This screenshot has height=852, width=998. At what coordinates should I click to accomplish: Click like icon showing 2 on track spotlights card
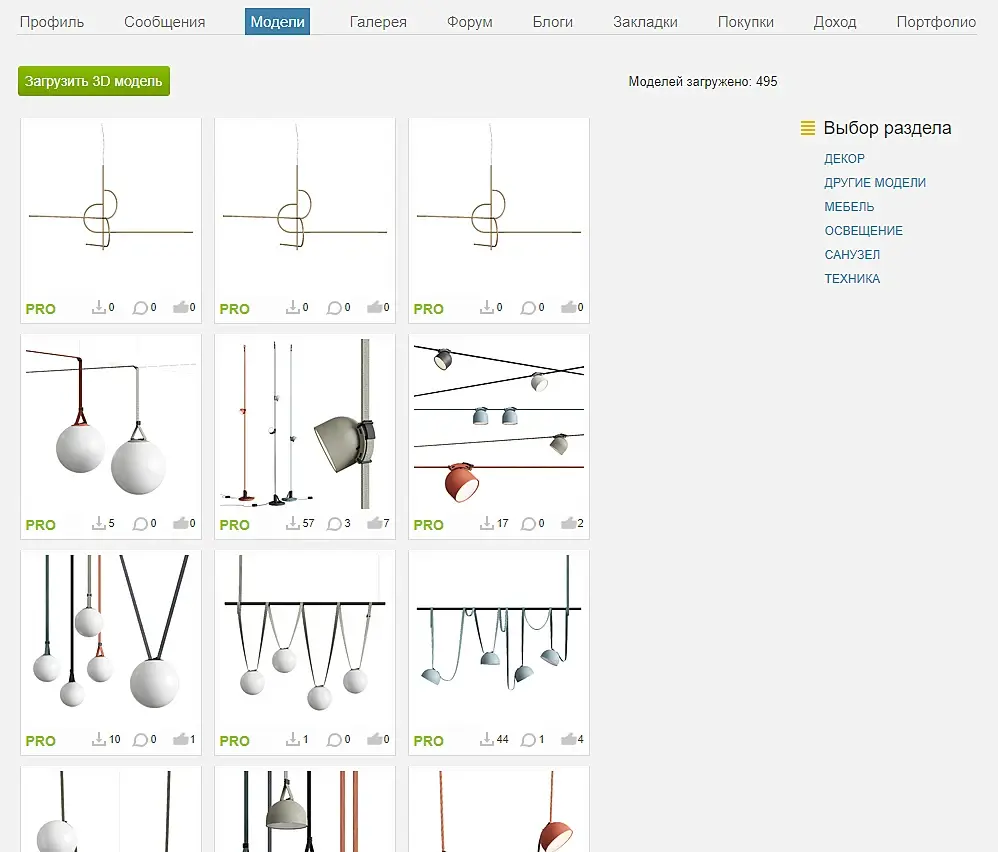point(568,523)
